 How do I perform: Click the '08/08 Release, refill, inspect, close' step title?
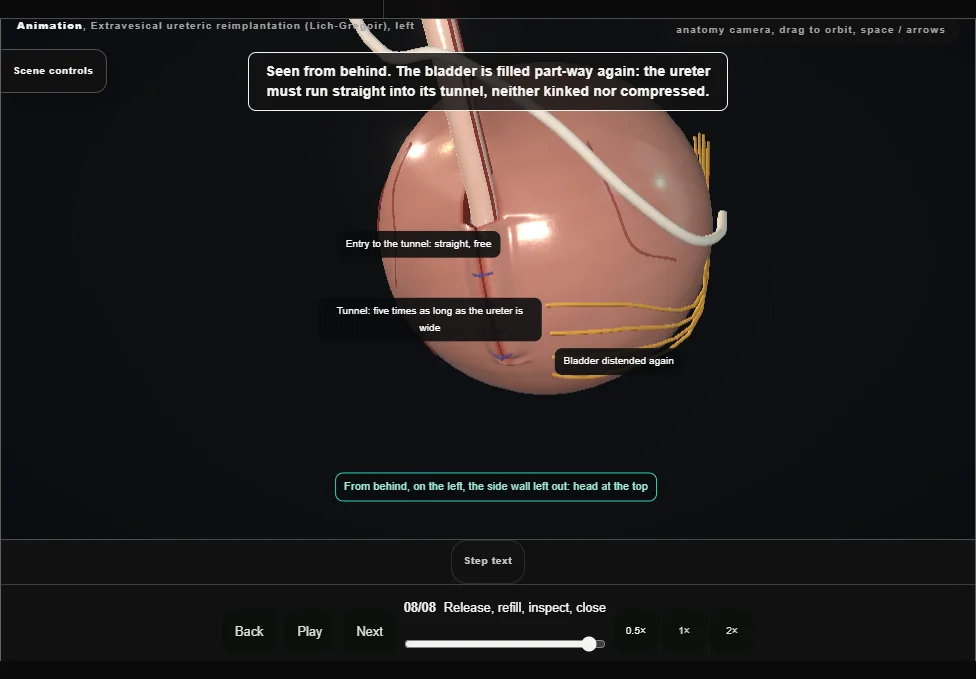pos(505,607)
